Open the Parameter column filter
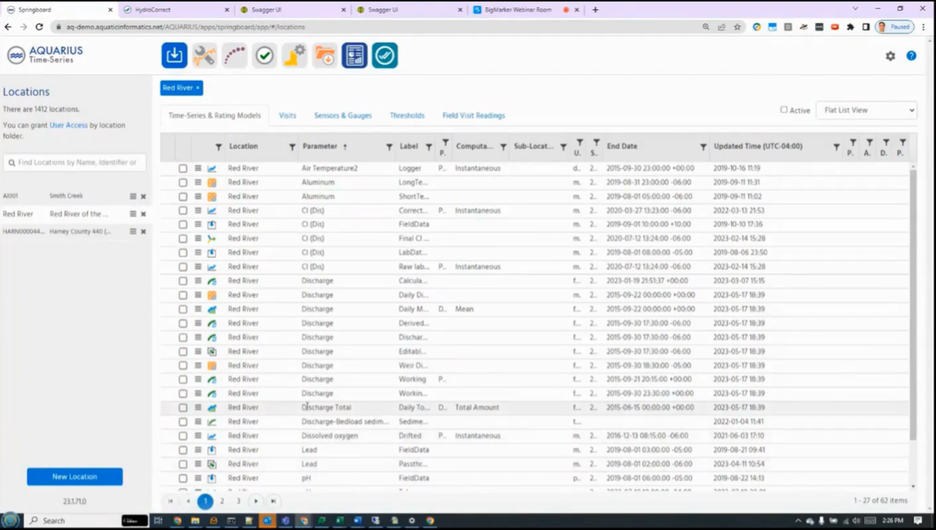Viewport: 936px width, 530px height. tap(389, 147)
